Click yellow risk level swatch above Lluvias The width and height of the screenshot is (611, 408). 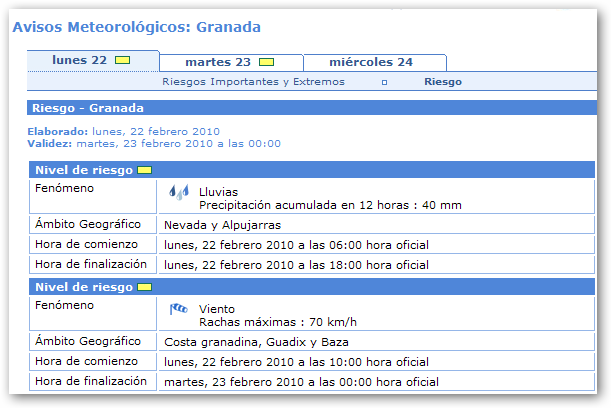(x=144, y=169)
